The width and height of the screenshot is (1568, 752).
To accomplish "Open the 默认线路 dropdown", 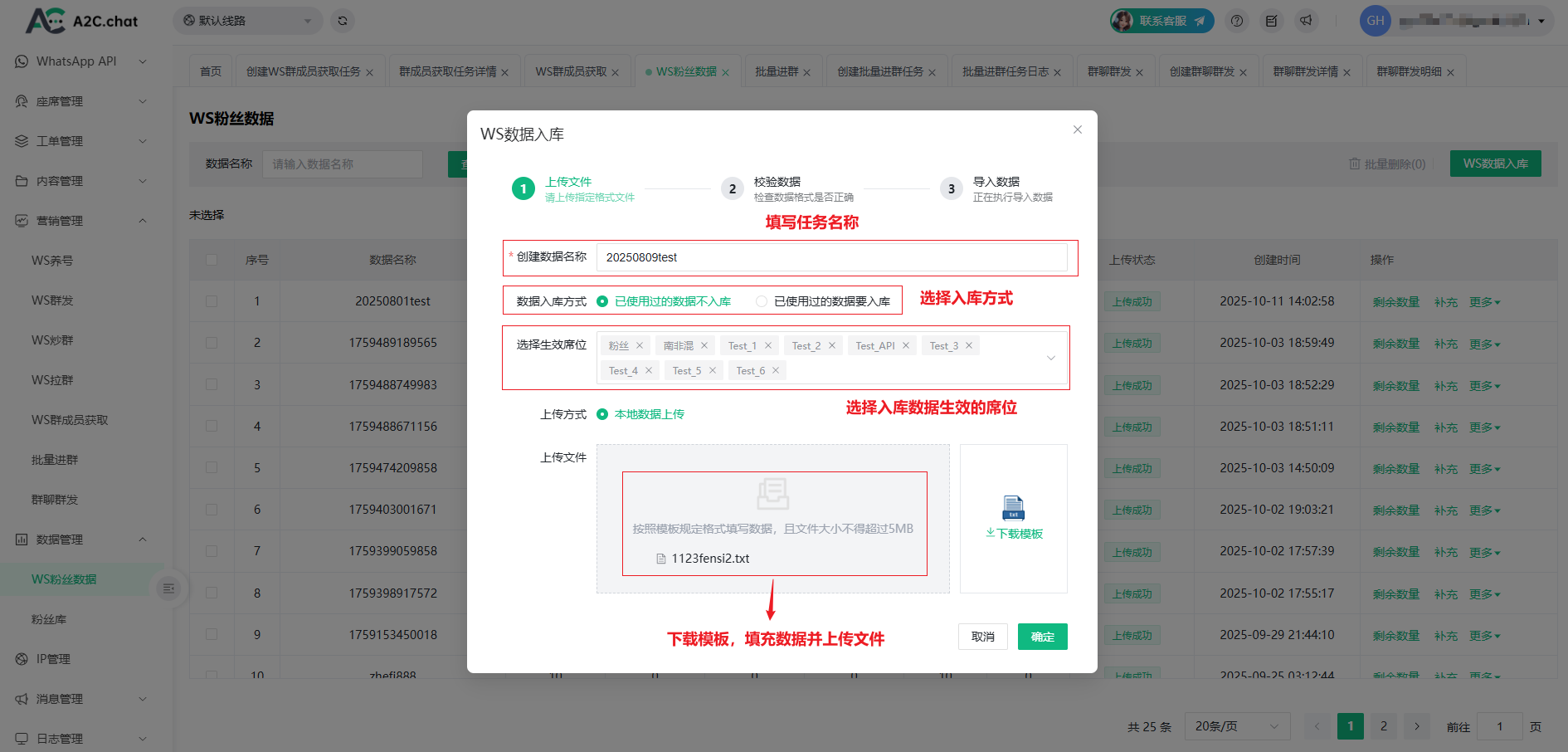I will tap(247, 21).
